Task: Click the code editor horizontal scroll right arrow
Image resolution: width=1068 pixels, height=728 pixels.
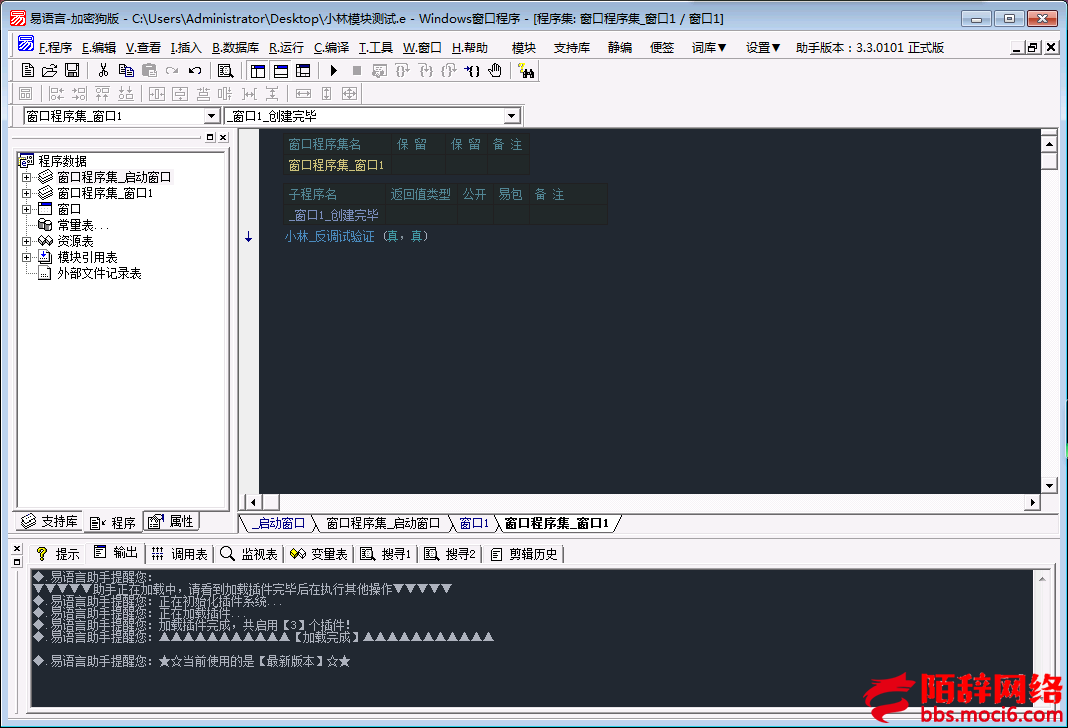Action: click(x=1033, y=502)
